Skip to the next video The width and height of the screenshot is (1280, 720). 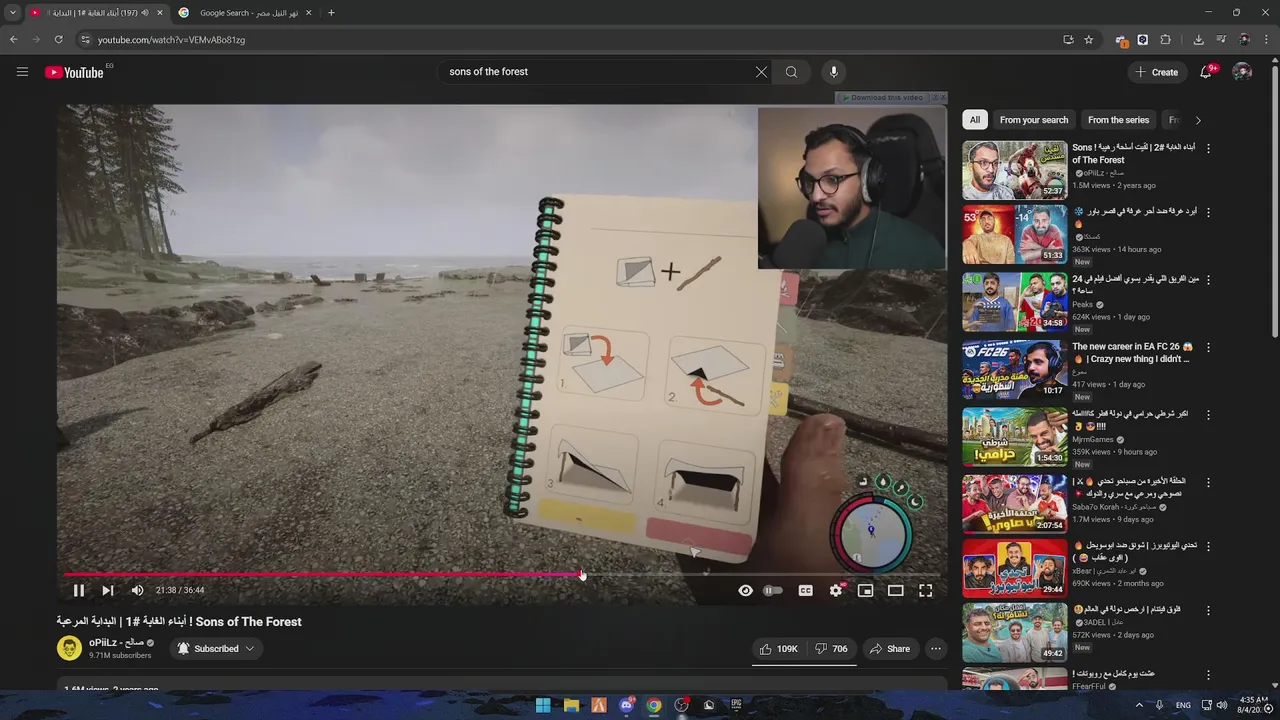[107, 590]
